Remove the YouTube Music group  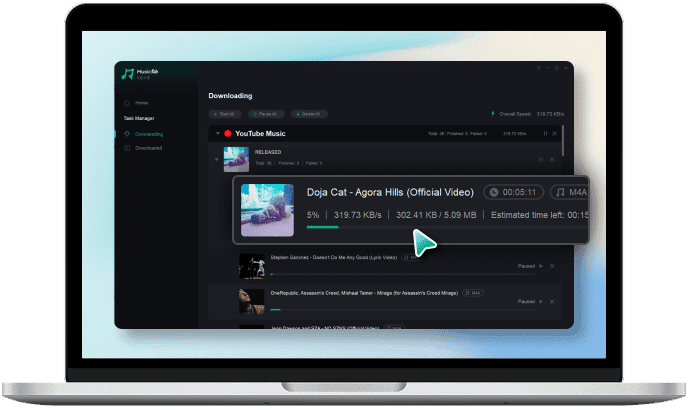click(x=555, y=133)
